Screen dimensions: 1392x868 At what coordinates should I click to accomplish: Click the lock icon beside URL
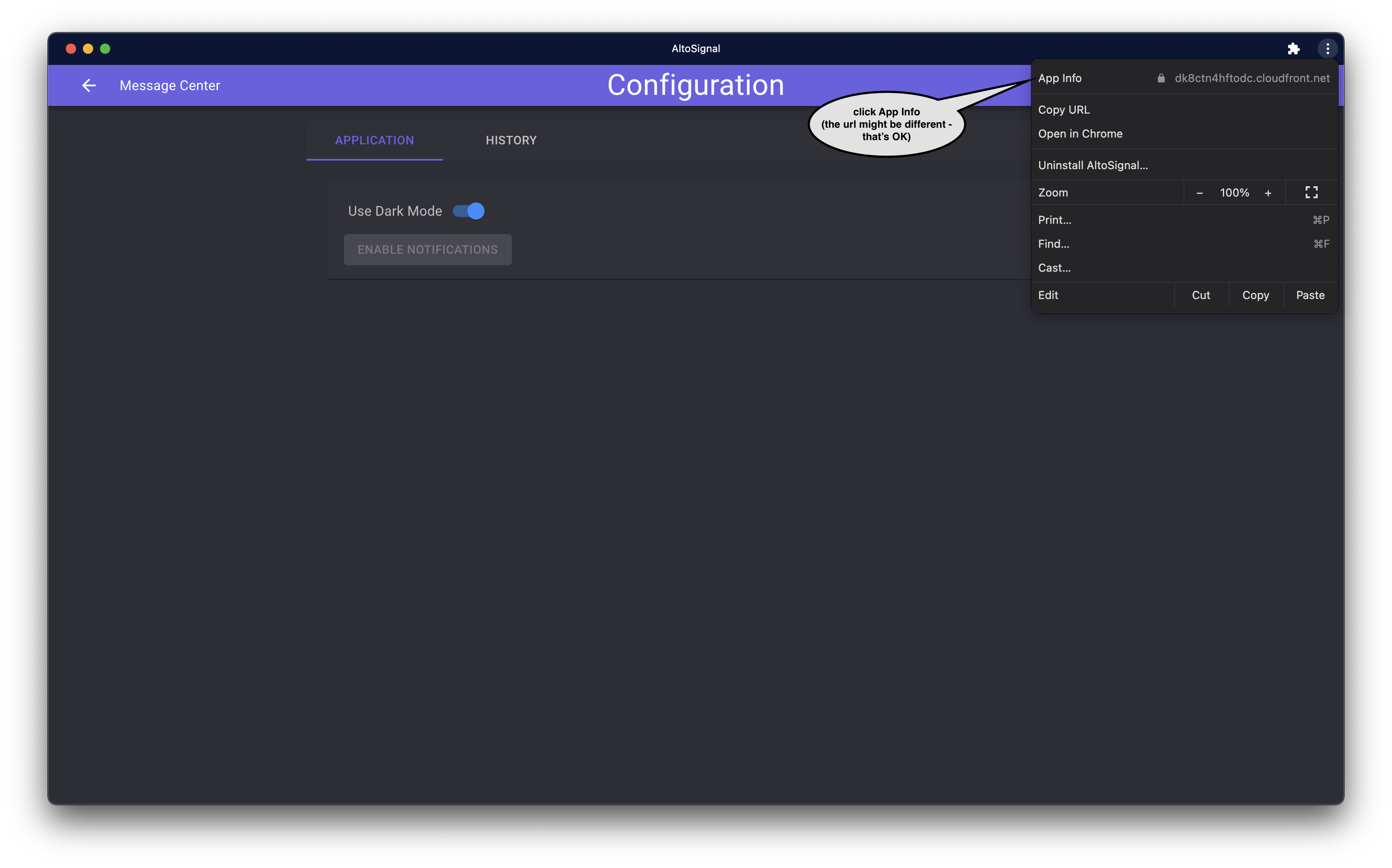pyautogui.click(x=1161, y=78)
